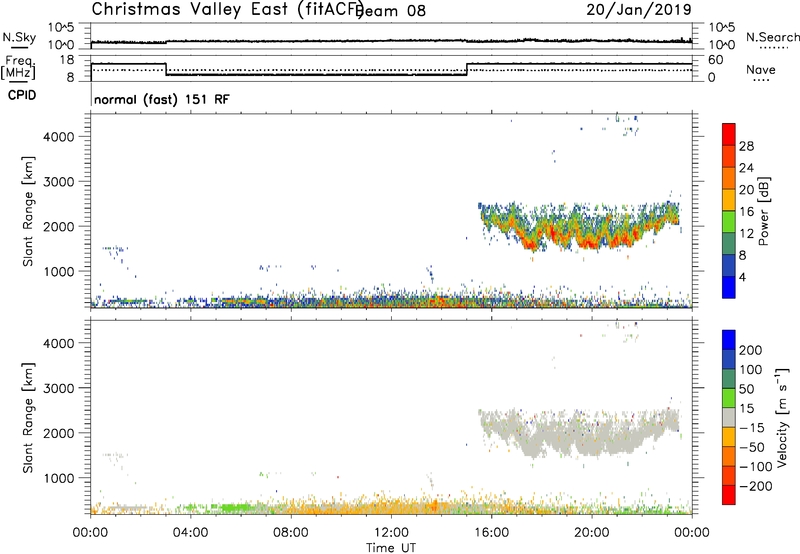The image size is (800, 554).
Task: Click the "N.Search" legend label
Action: point(772,37)
